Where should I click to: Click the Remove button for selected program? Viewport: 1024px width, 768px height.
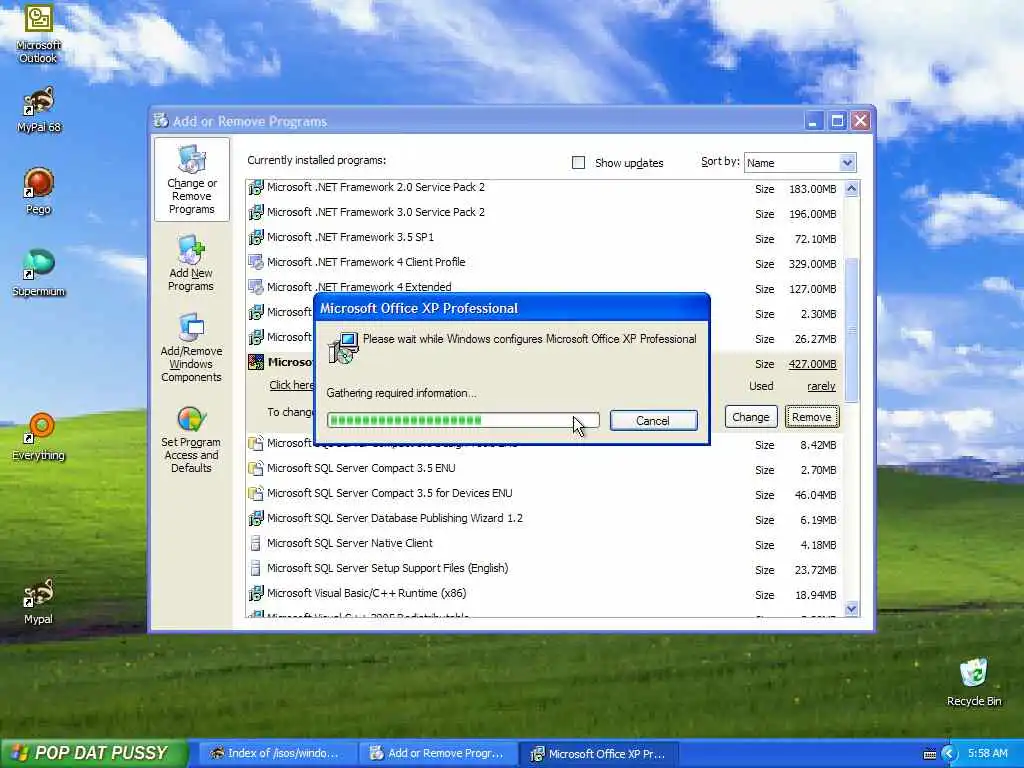[x=812, y=417]
